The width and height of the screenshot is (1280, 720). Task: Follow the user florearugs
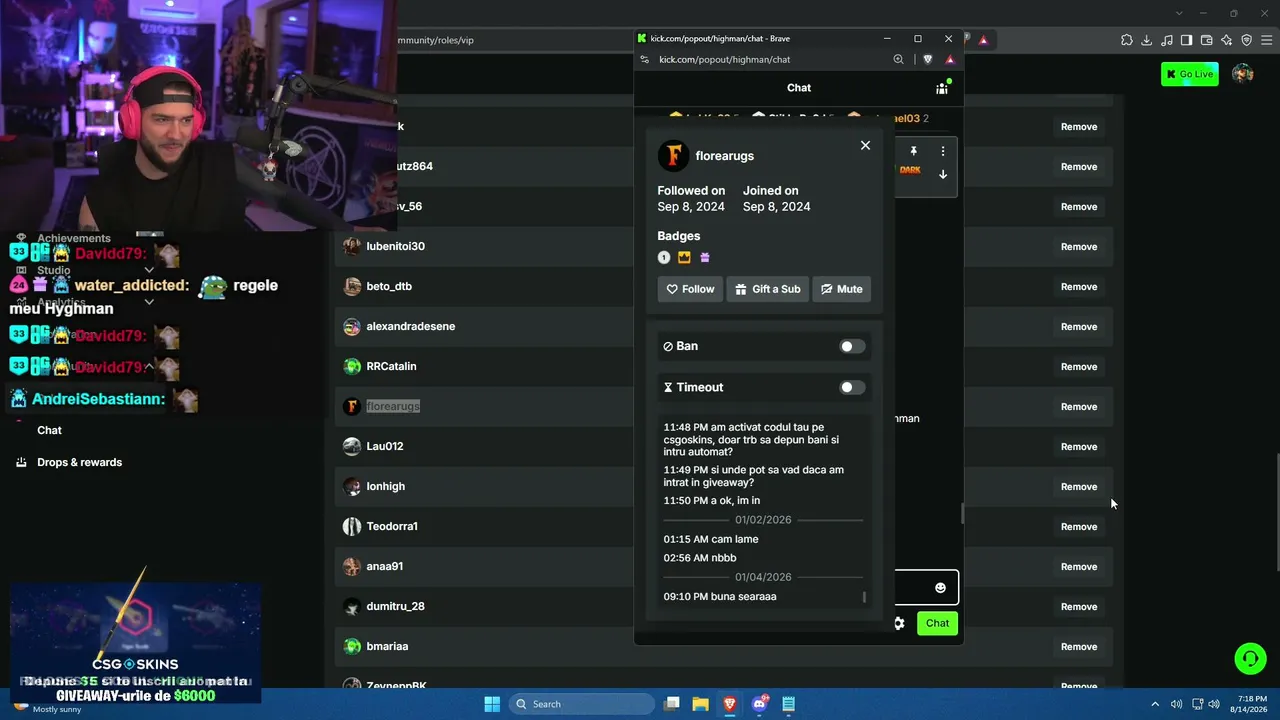coord(690,289)
